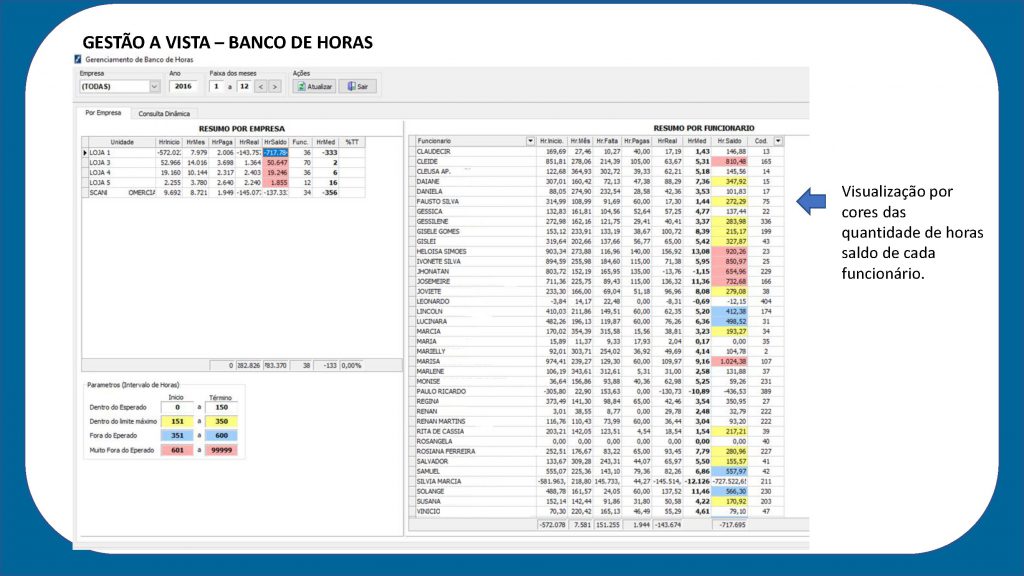Click the next month range arrow

point(275,86)
